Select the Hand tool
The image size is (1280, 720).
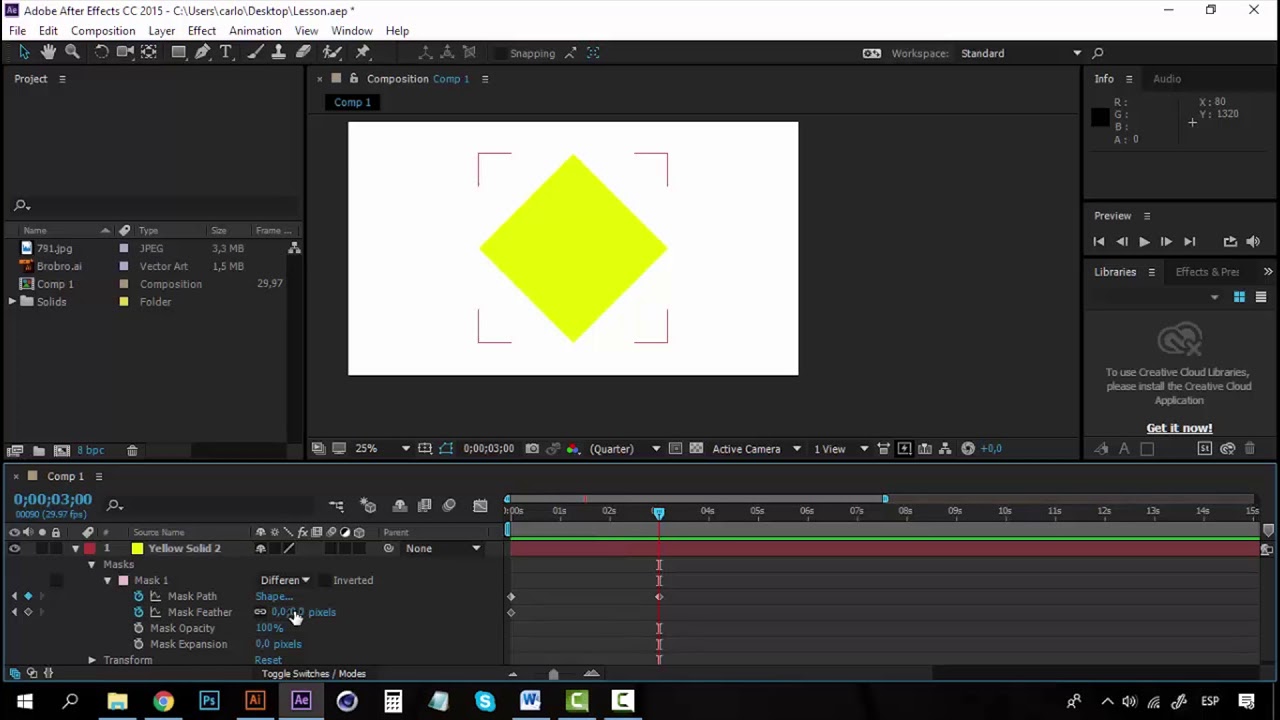tap(48, 52)
